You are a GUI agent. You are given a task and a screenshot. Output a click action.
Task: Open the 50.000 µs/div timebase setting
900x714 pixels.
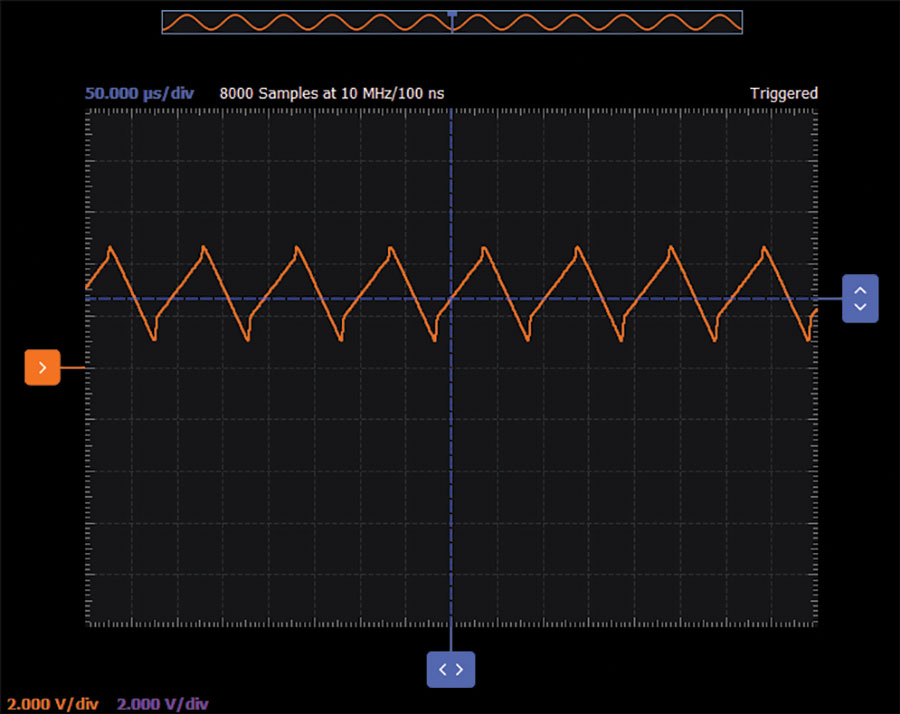[x=139, y=93]
